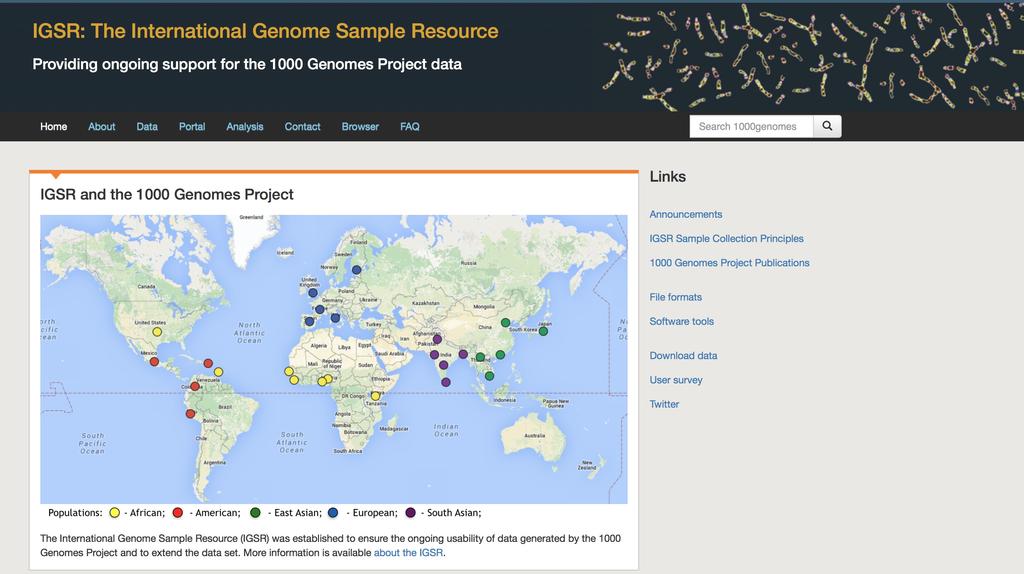Click the green marker in Vietnam
Viewport: 1024px width, 574px height.
tap(489, 376)
